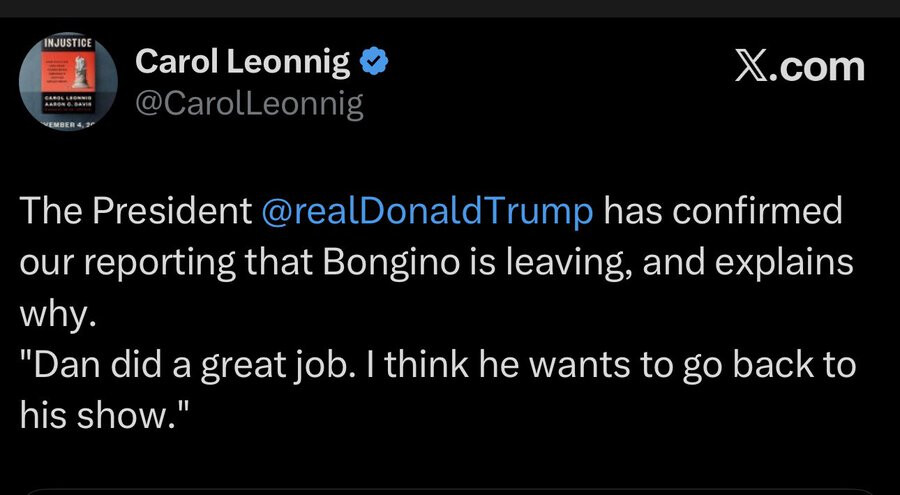
Task: Click "The President" at the tweet start
Action: 135,212
